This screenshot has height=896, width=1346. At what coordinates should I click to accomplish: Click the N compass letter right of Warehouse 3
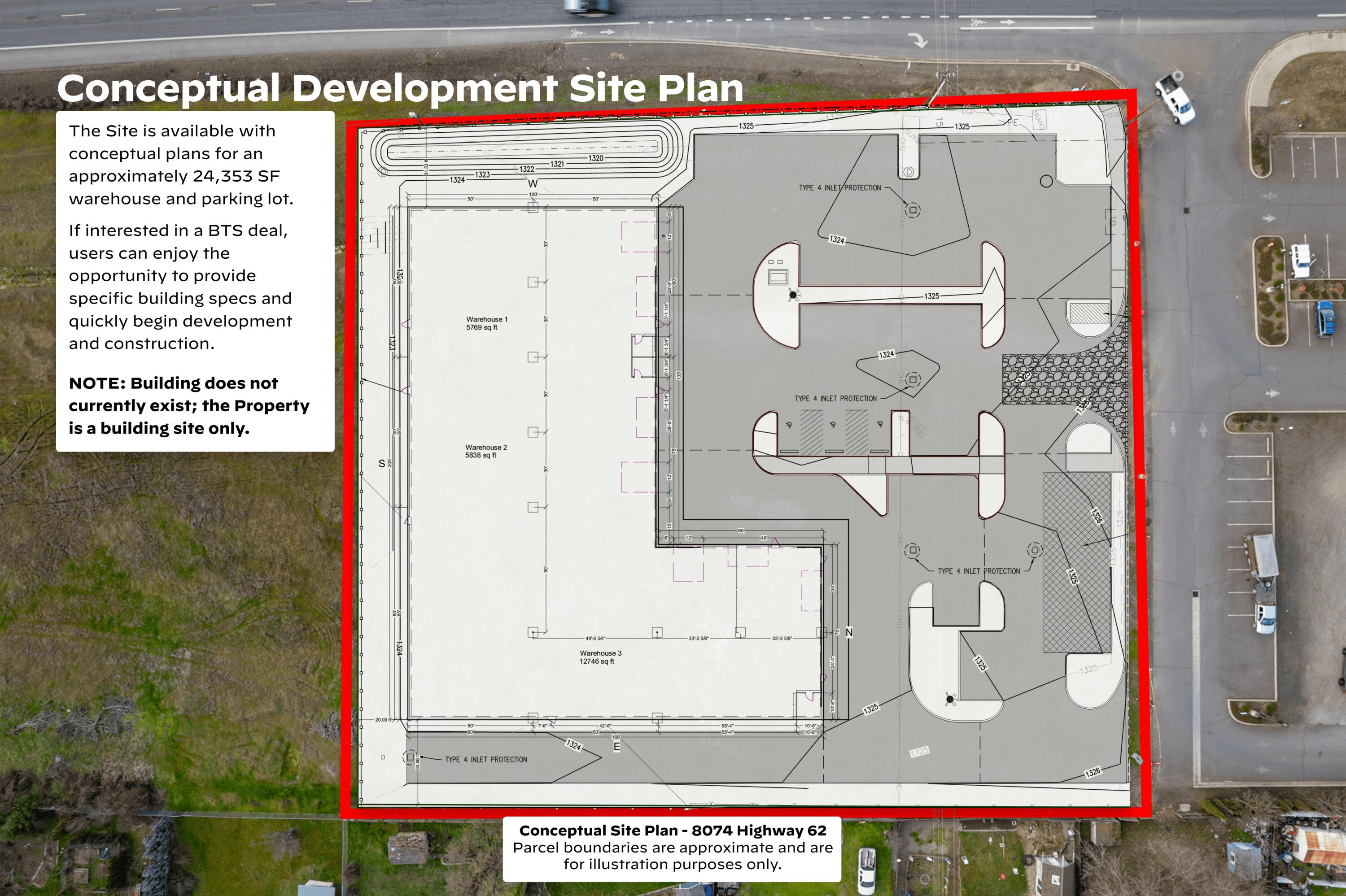pyautogui.click(x=849, y=632)
